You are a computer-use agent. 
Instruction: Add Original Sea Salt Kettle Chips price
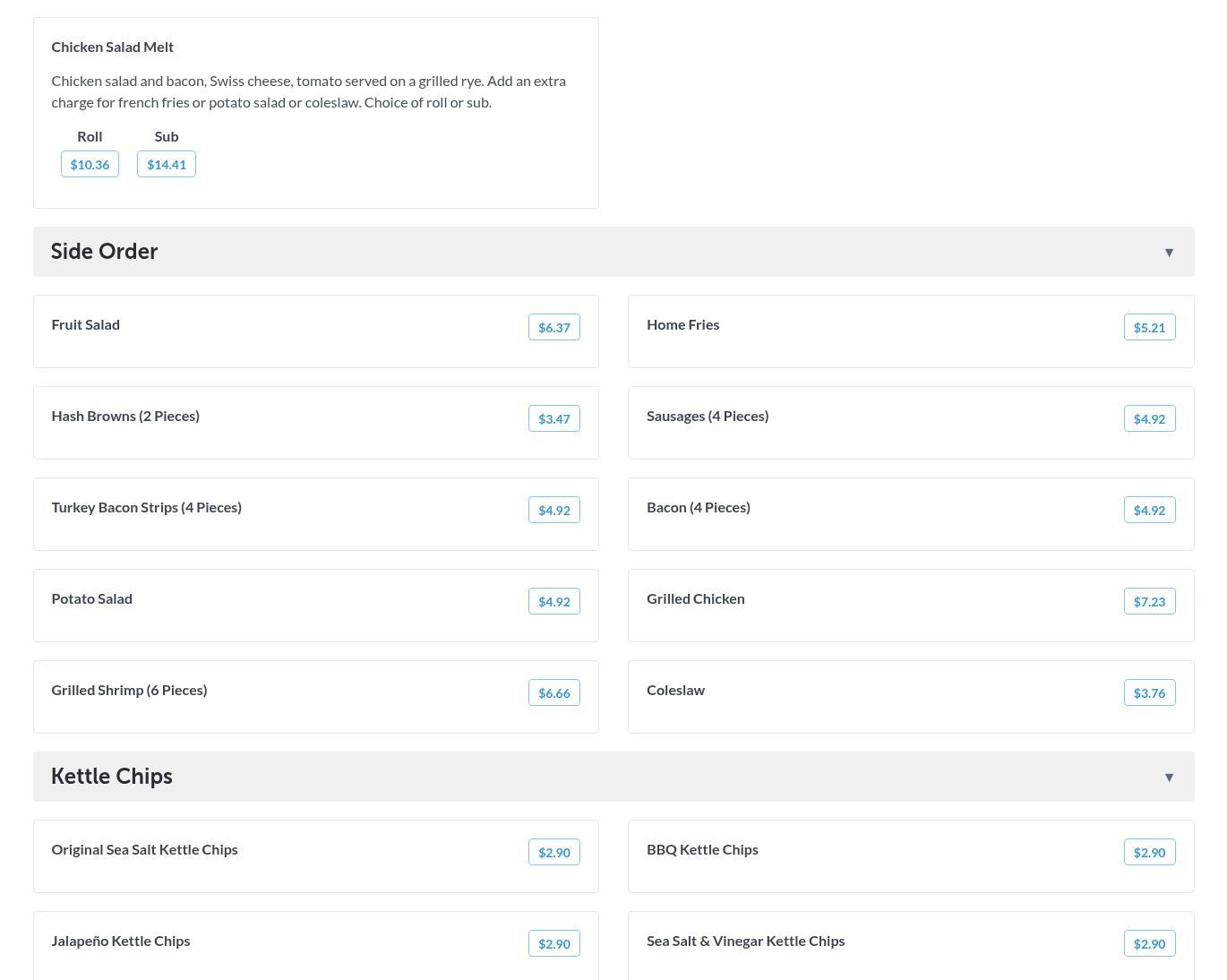[553, 853]
